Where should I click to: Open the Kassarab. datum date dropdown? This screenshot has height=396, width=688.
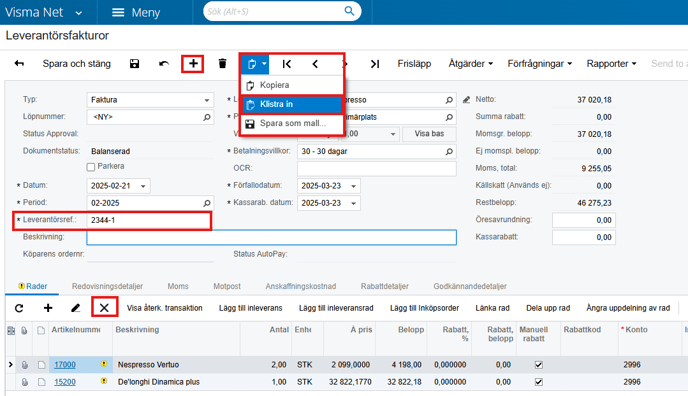[x=353, y=203]
